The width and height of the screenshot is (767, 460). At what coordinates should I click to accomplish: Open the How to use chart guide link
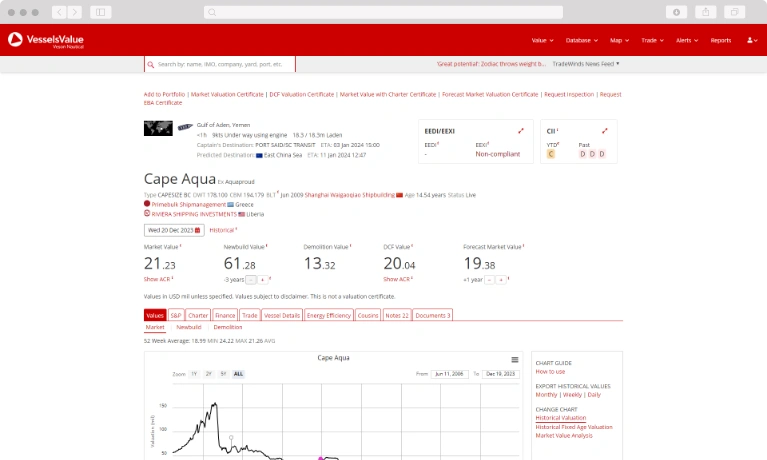tap(550, 371)
